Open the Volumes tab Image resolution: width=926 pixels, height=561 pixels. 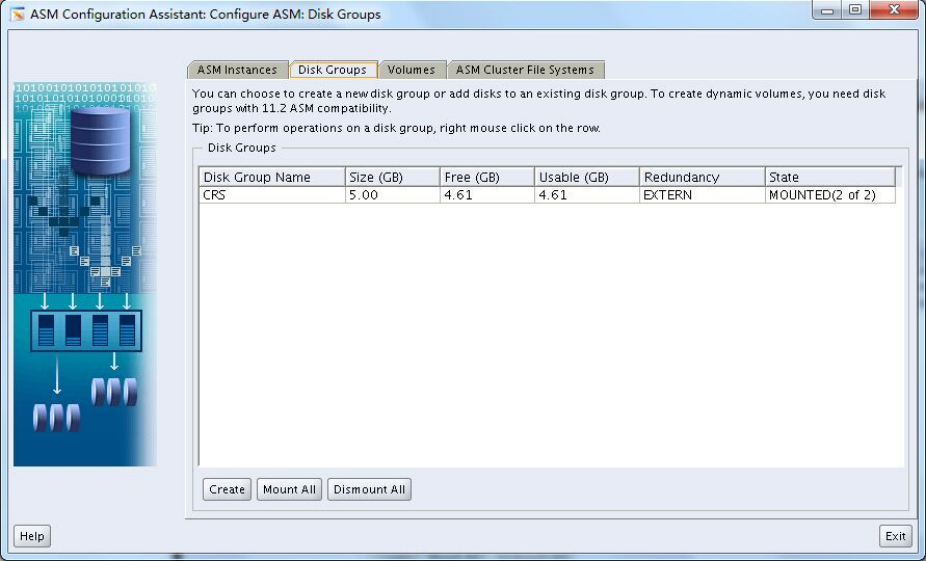coord(412,70)
